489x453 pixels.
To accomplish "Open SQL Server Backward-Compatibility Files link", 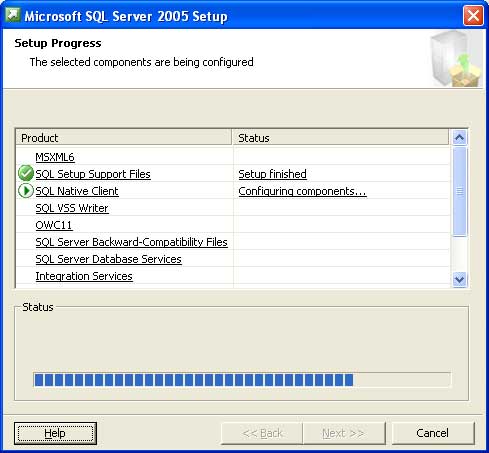I will click(x=132, y=242).
